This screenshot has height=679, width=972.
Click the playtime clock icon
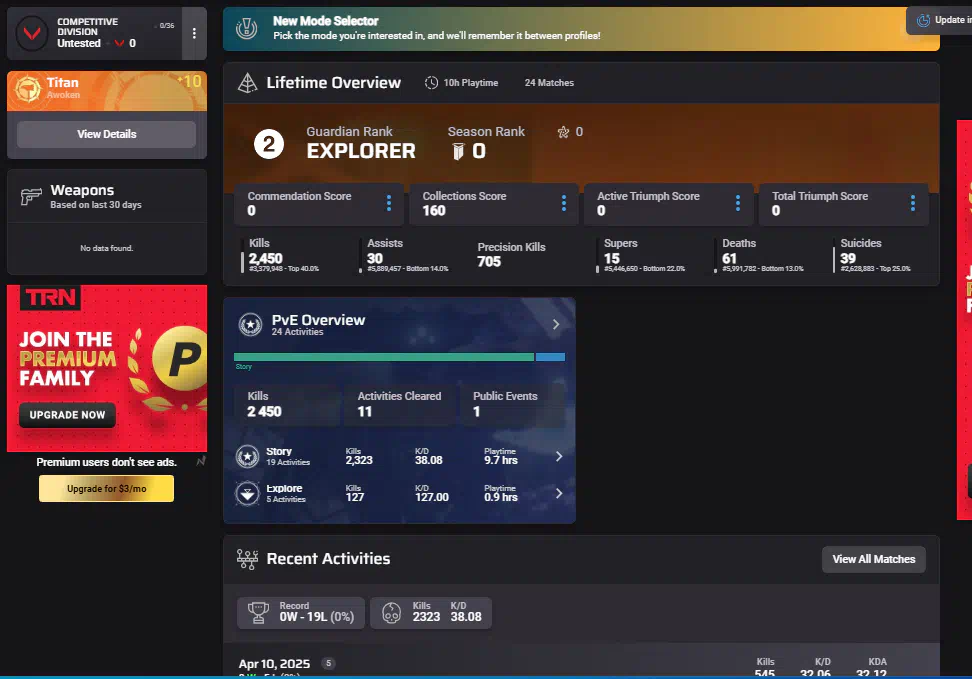tap(431, 83)
